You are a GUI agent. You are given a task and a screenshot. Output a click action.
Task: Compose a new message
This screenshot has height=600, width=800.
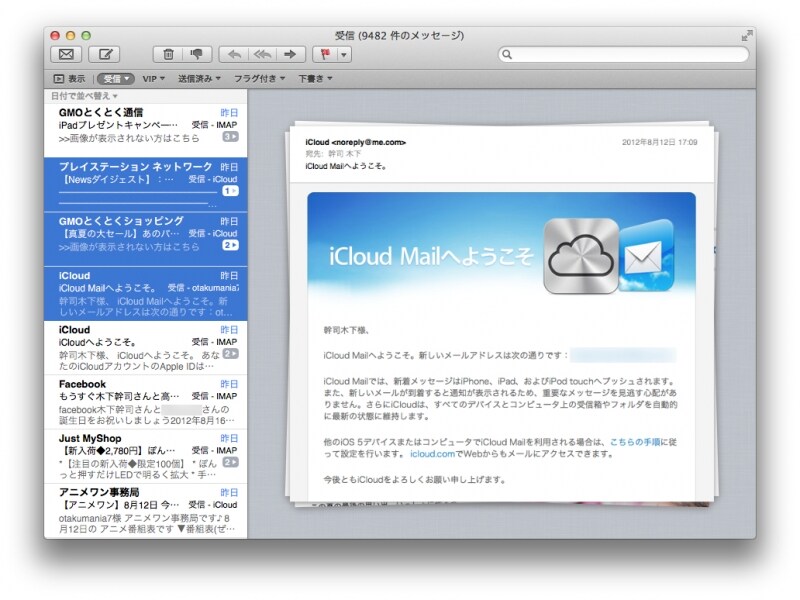coord(104,55)
